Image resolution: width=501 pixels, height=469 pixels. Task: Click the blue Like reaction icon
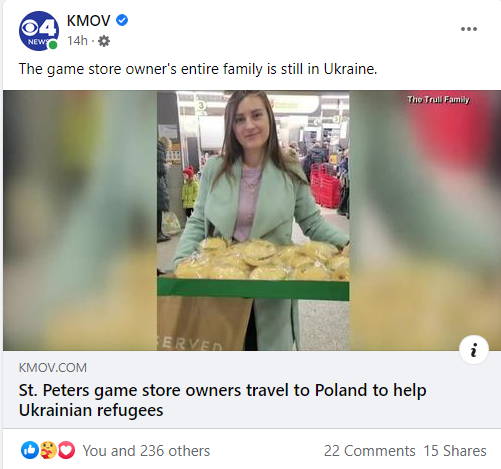[x=30, y=450]
